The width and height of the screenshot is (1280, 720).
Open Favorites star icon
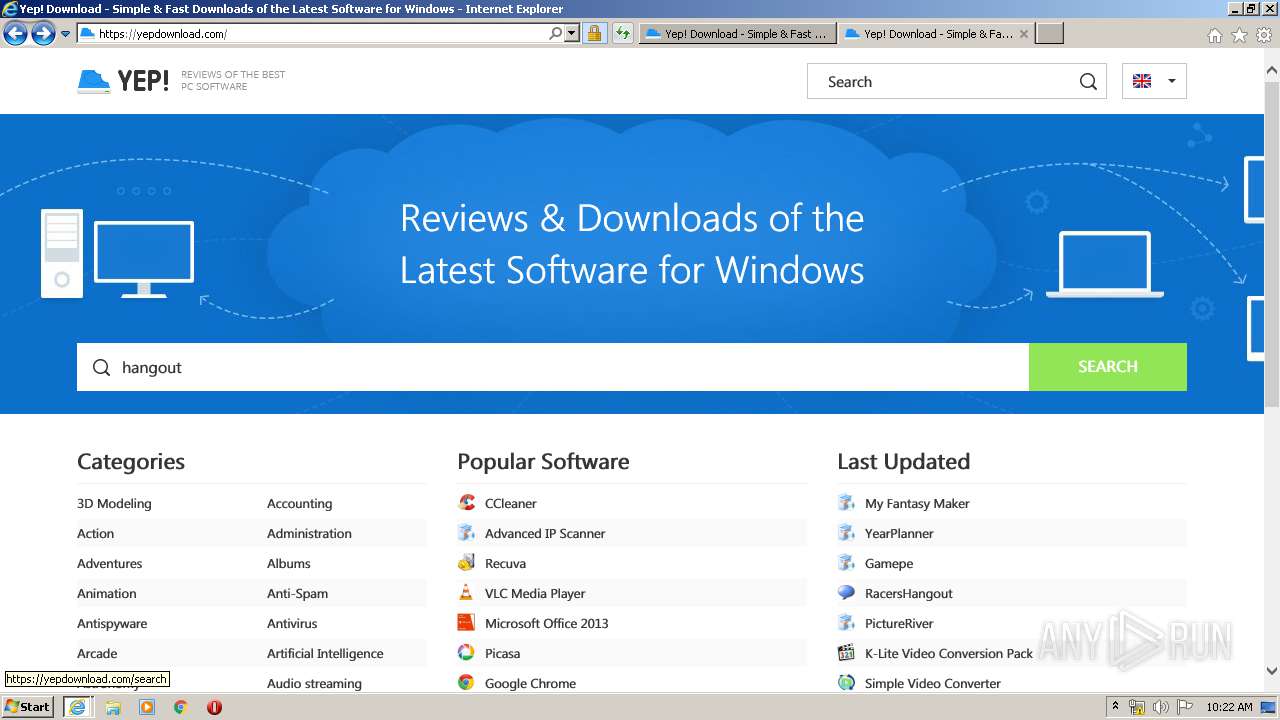[x=1239, y=35]
